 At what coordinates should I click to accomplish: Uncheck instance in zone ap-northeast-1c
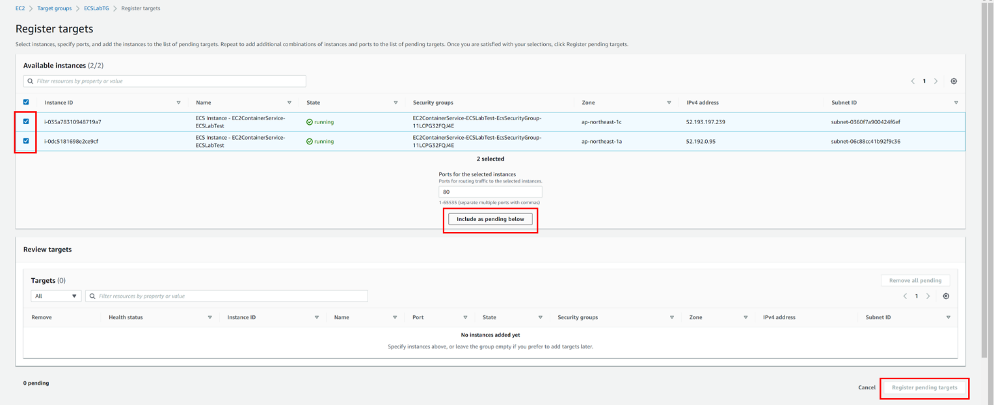[x=26, y=122]
